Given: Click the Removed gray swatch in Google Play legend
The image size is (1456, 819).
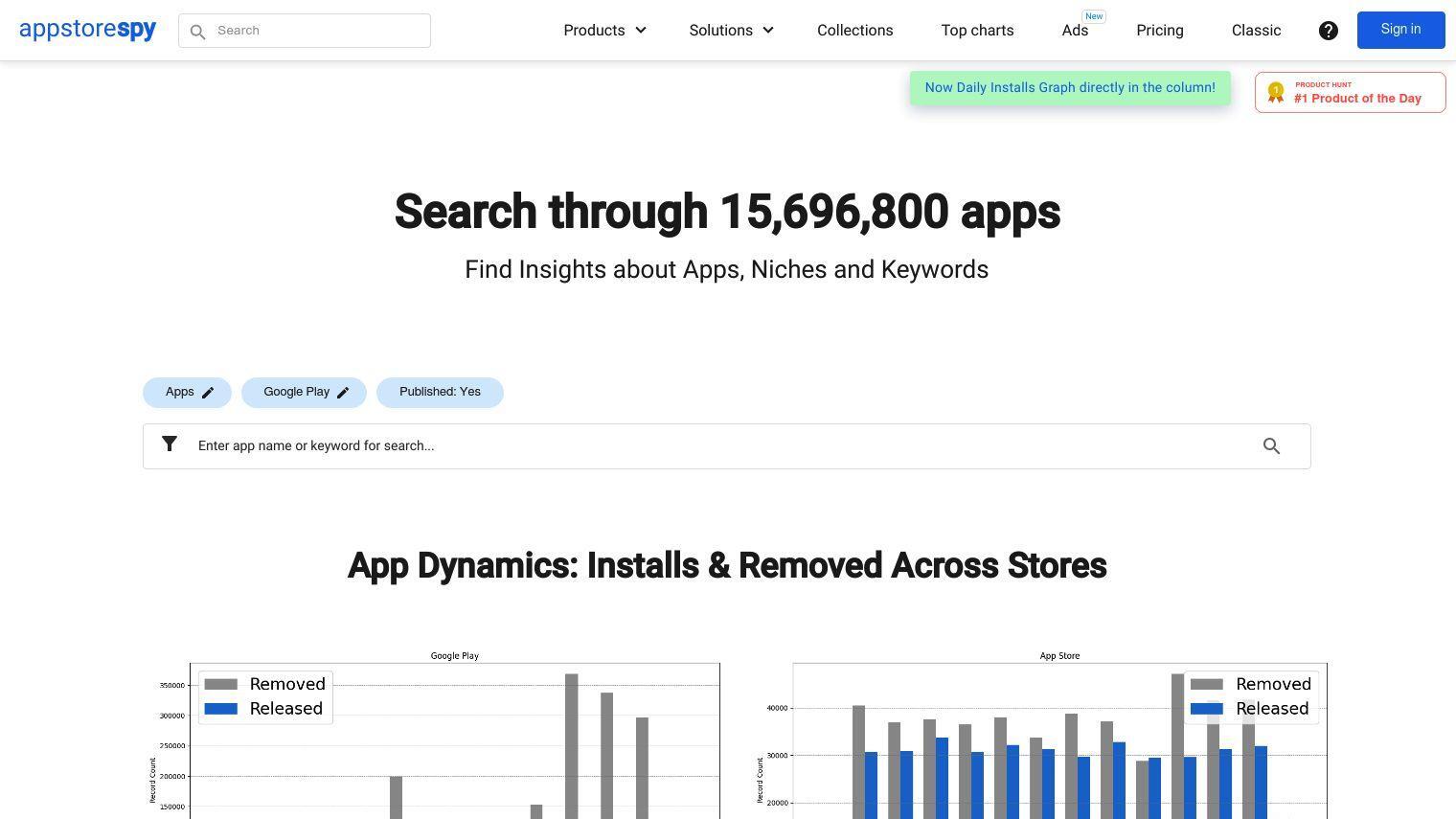Looking at the screenshot, I should click(x=221, y=684).
